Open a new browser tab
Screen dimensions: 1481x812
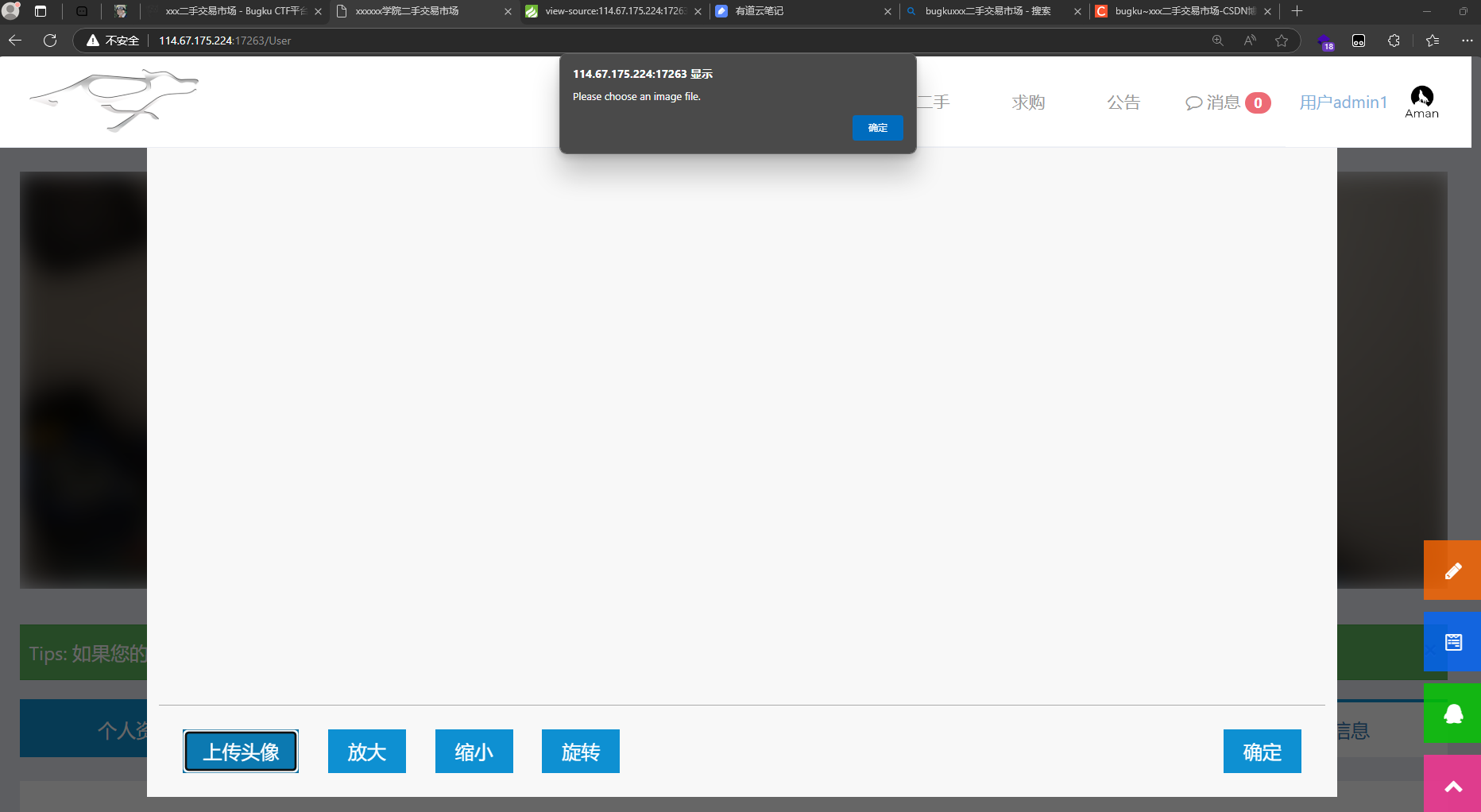coord(1297,11)
